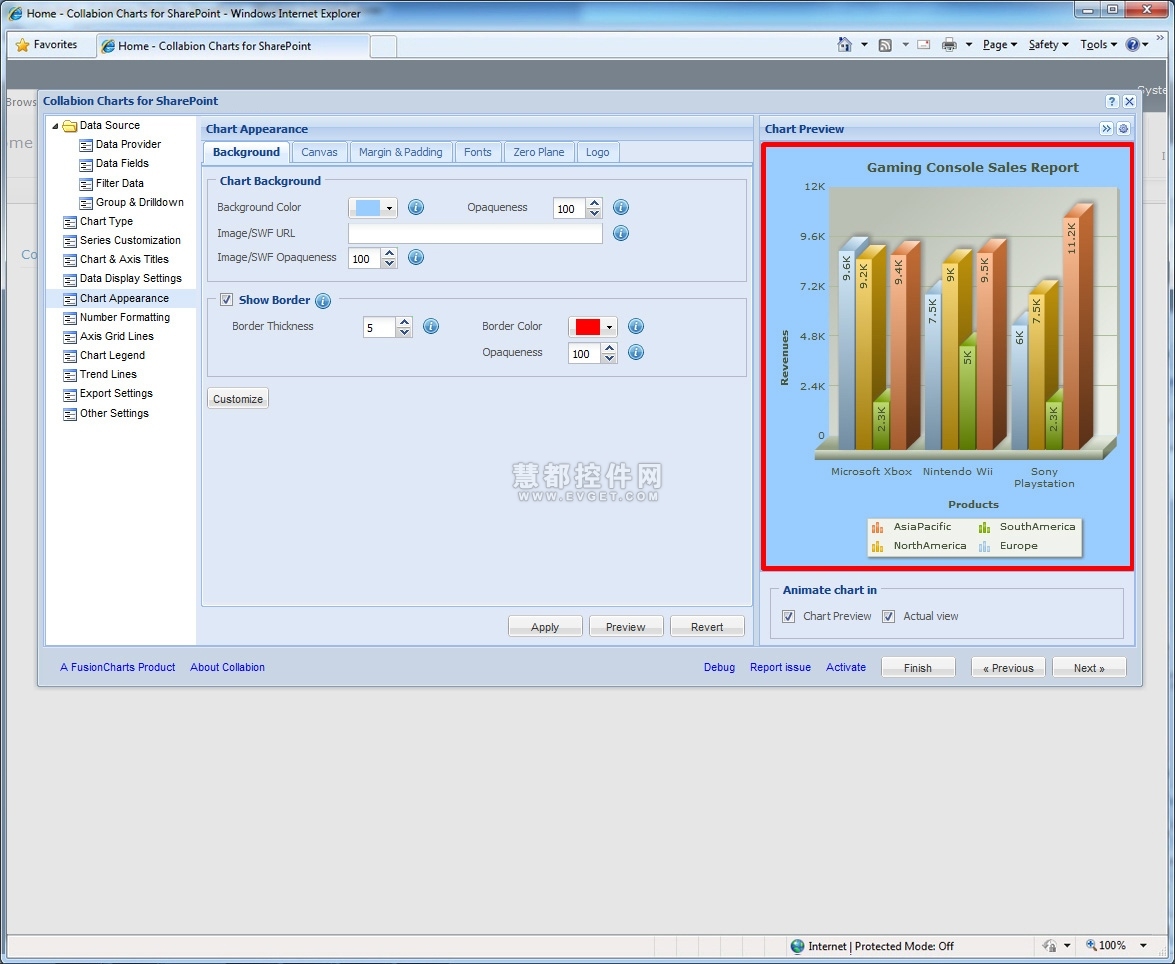Select Export Settings in tree
This screenshot has width=1175, height=964.
(116, 394)
